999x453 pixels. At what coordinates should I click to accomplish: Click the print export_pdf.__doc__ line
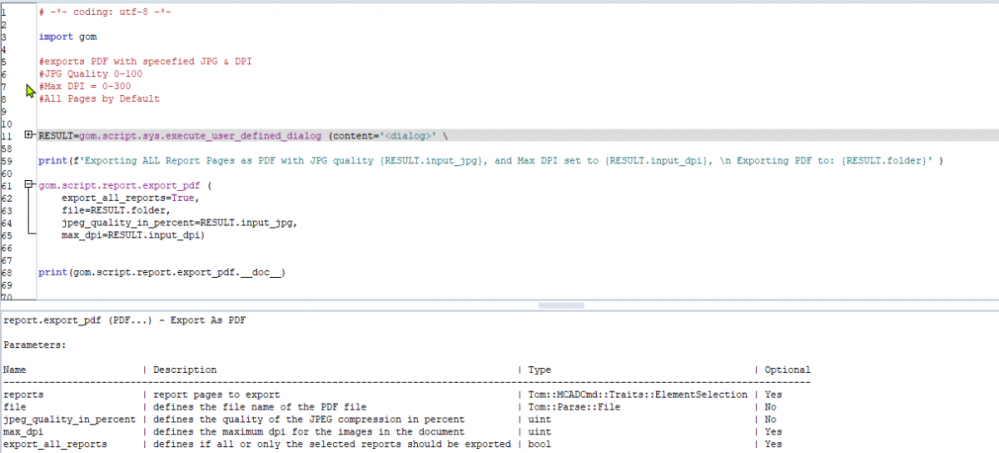[162, 273]
